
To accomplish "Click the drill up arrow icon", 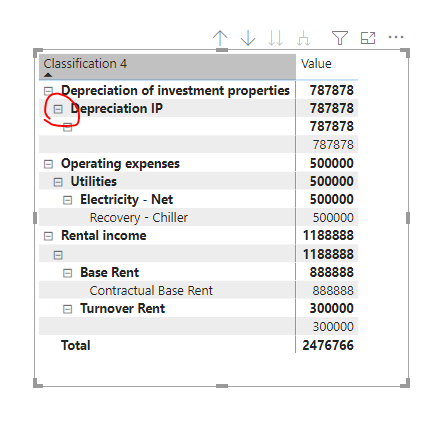I will tap(220, 38).
